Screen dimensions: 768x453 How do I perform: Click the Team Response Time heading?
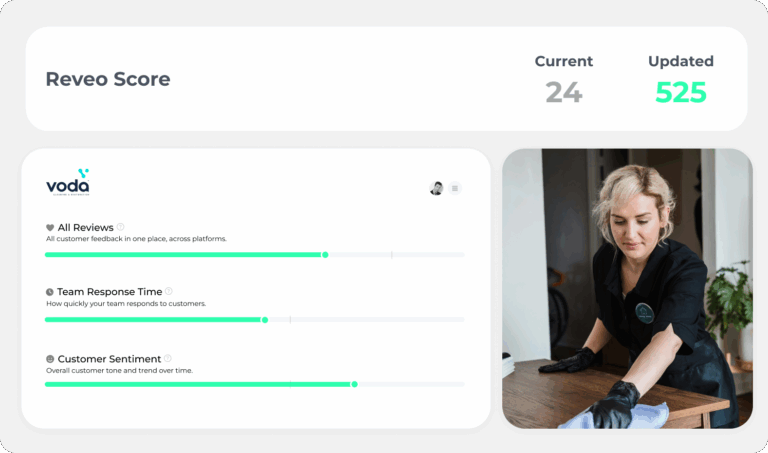coord(109,292)
